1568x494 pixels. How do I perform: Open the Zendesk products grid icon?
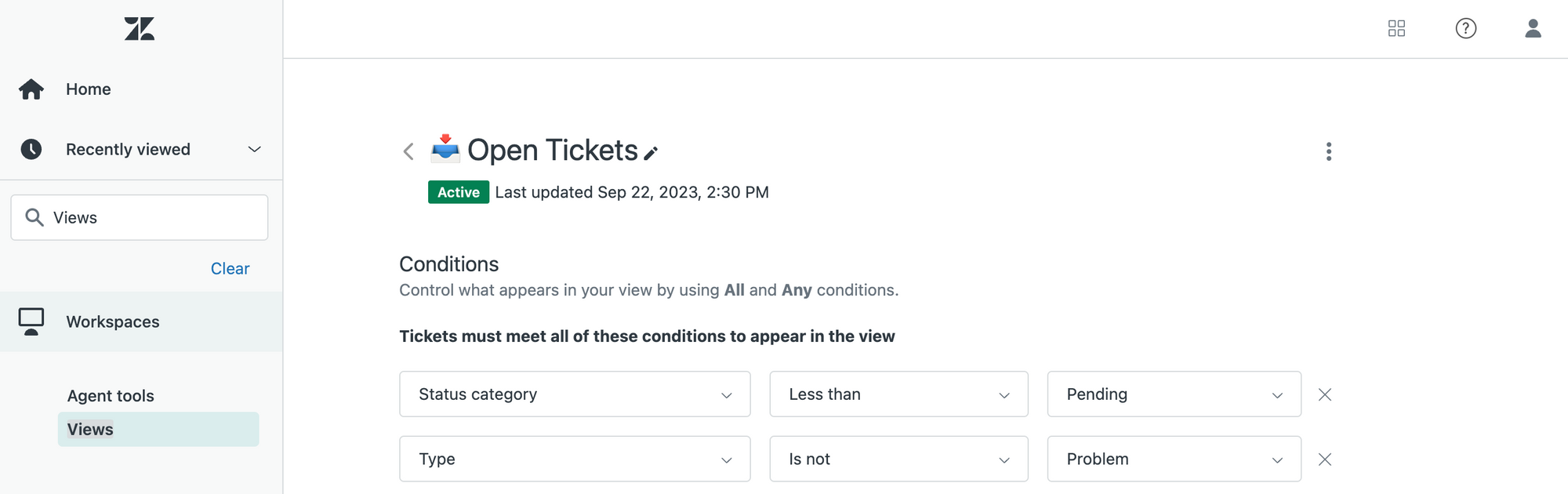pyautogui.click(x=1396, y=29)
